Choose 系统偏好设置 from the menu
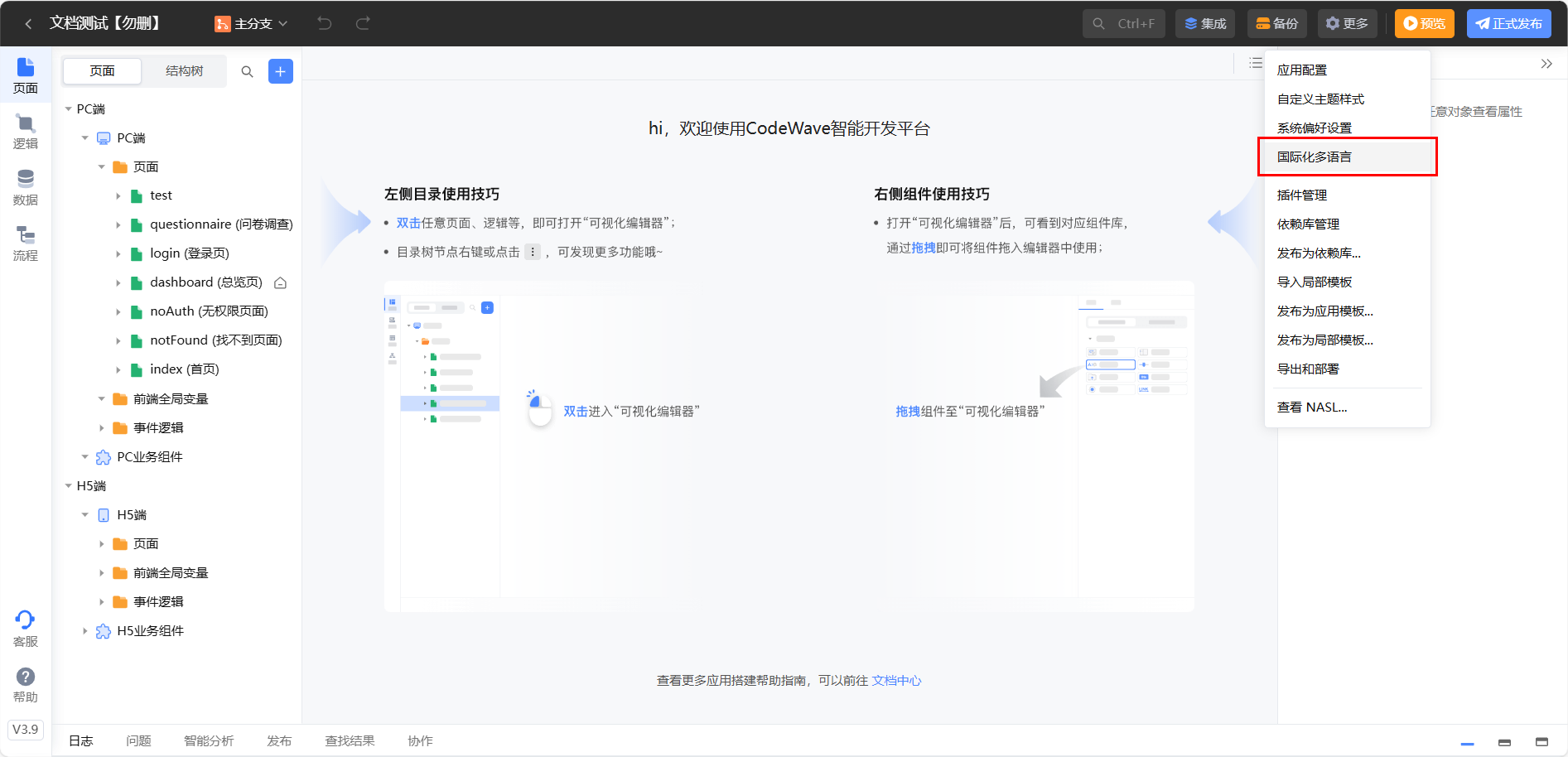 tap(1348, 128)
